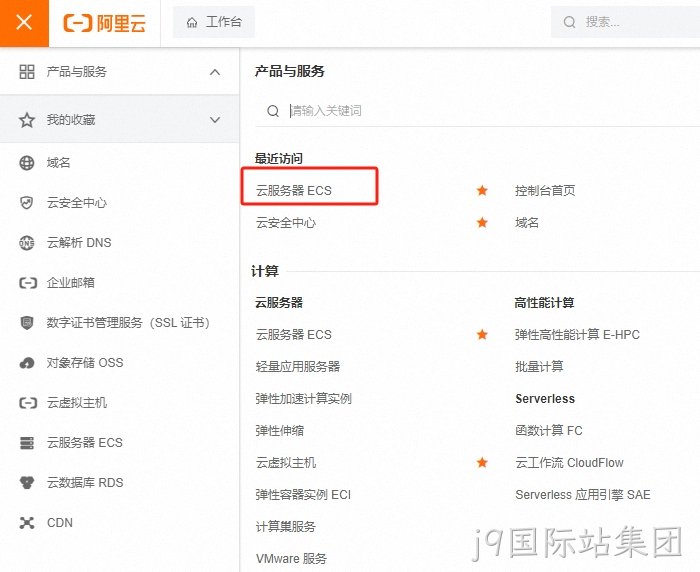Open 控制台首页 link
This screenshot has height=572, width=700.
pos(545,191)
